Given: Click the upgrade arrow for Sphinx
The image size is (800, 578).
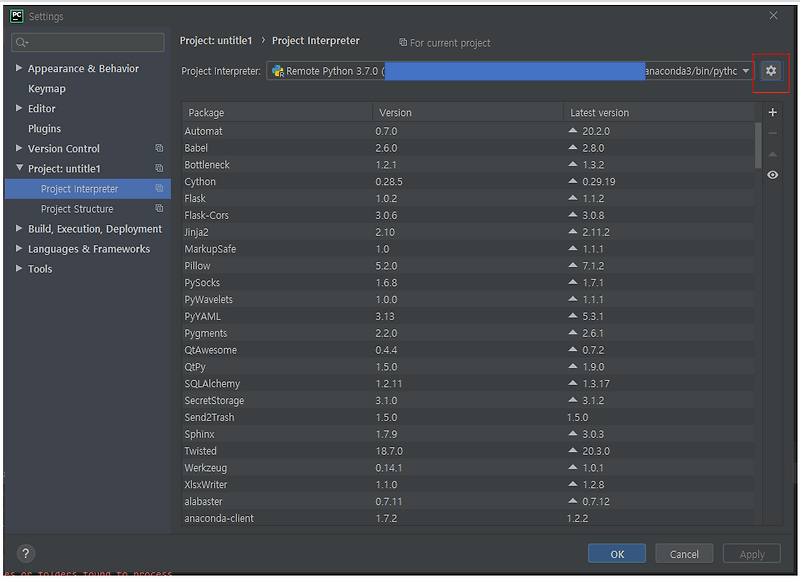Looking at the screenshot, I should (573, 434).
